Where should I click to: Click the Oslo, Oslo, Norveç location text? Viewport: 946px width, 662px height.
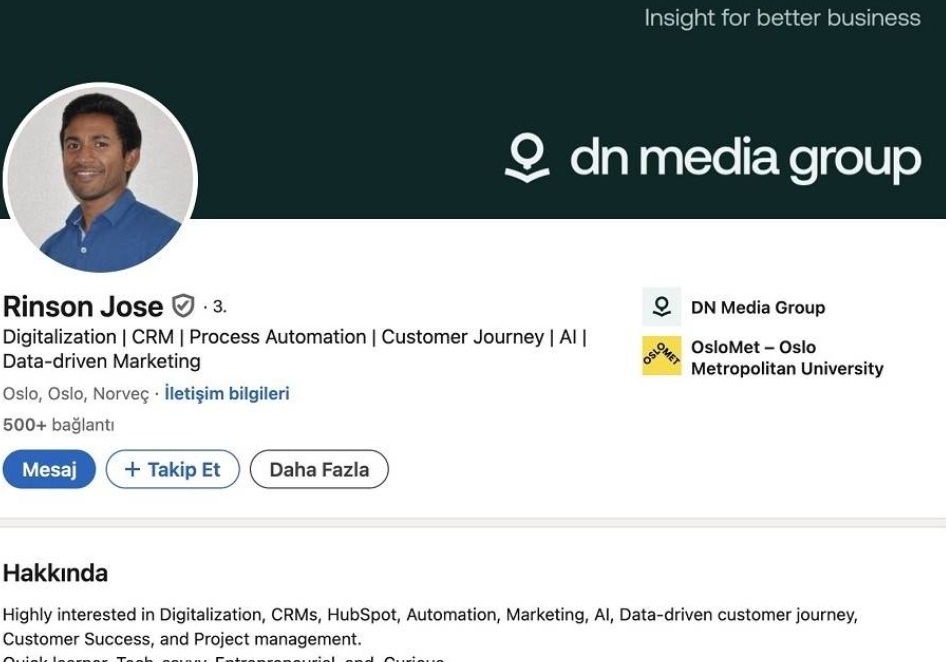[x=76, y=394]
